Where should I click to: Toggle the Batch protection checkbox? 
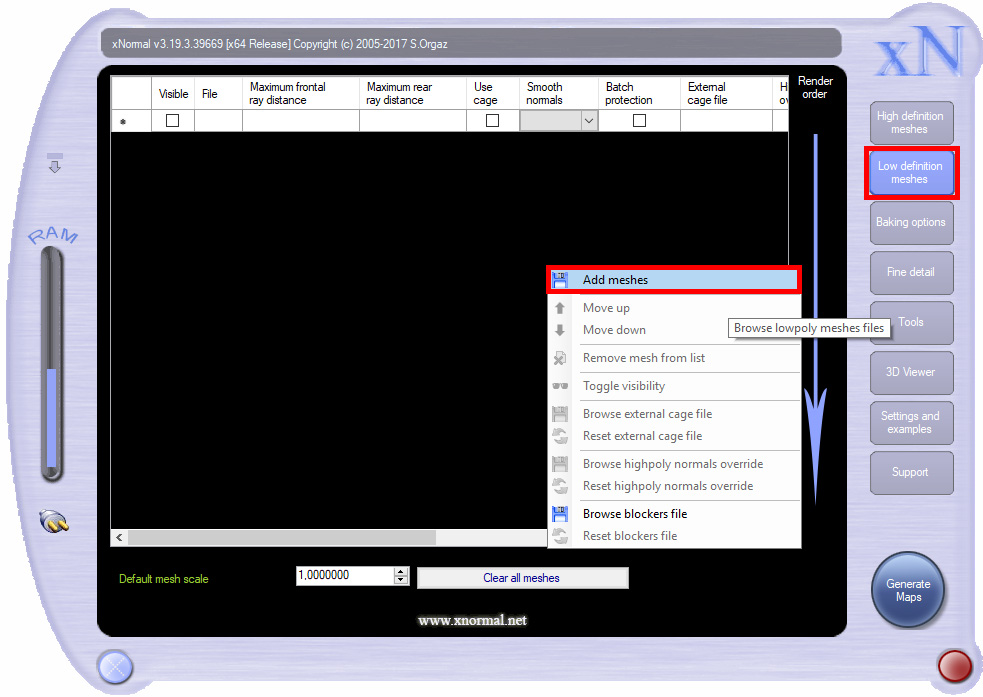[639, 121]
